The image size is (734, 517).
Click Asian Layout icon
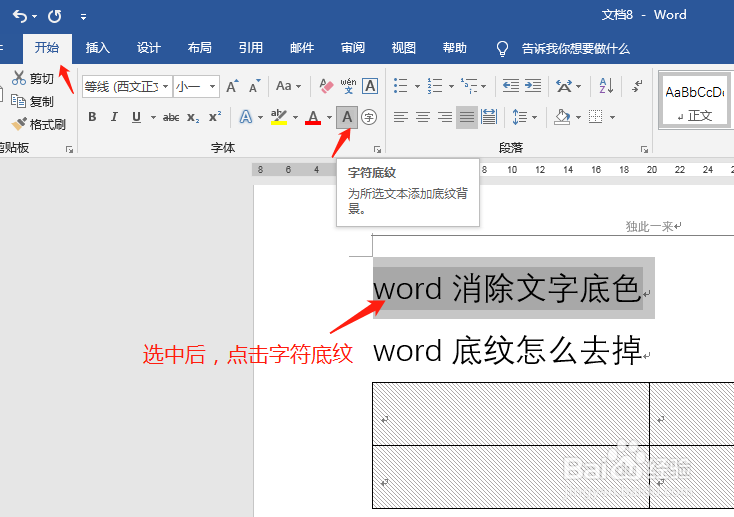(564, 86)
